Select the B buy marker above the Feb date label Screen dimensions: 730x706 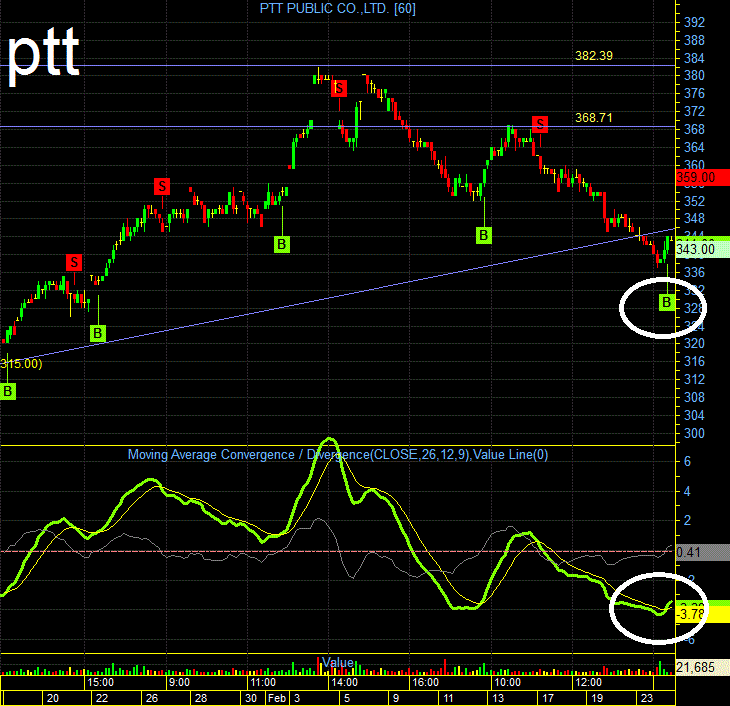point(282,244)
